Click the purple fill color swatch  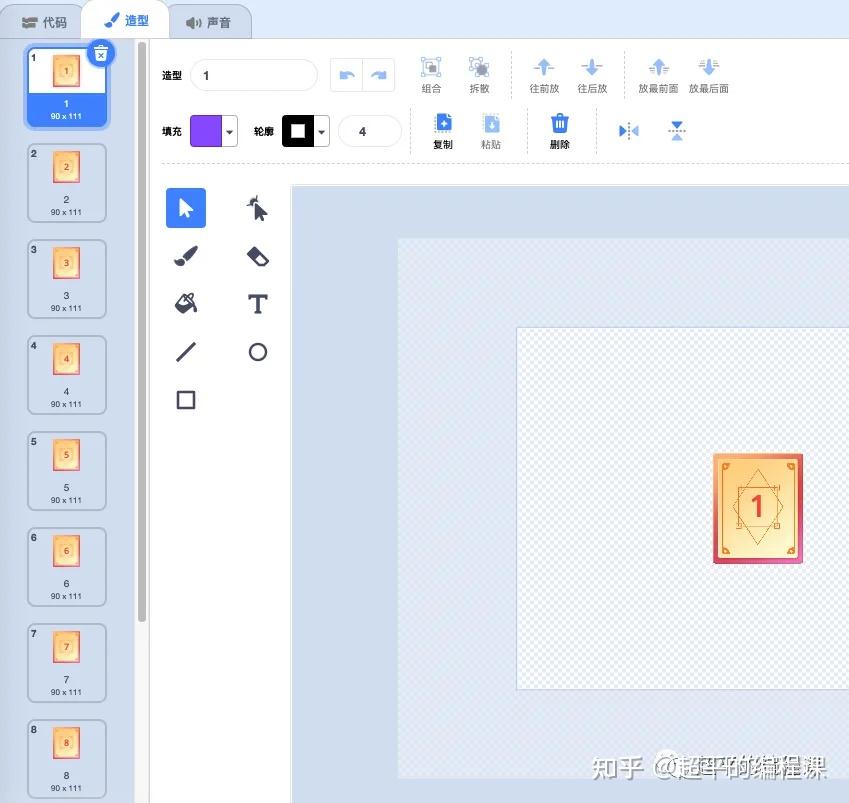click(205, 131)
